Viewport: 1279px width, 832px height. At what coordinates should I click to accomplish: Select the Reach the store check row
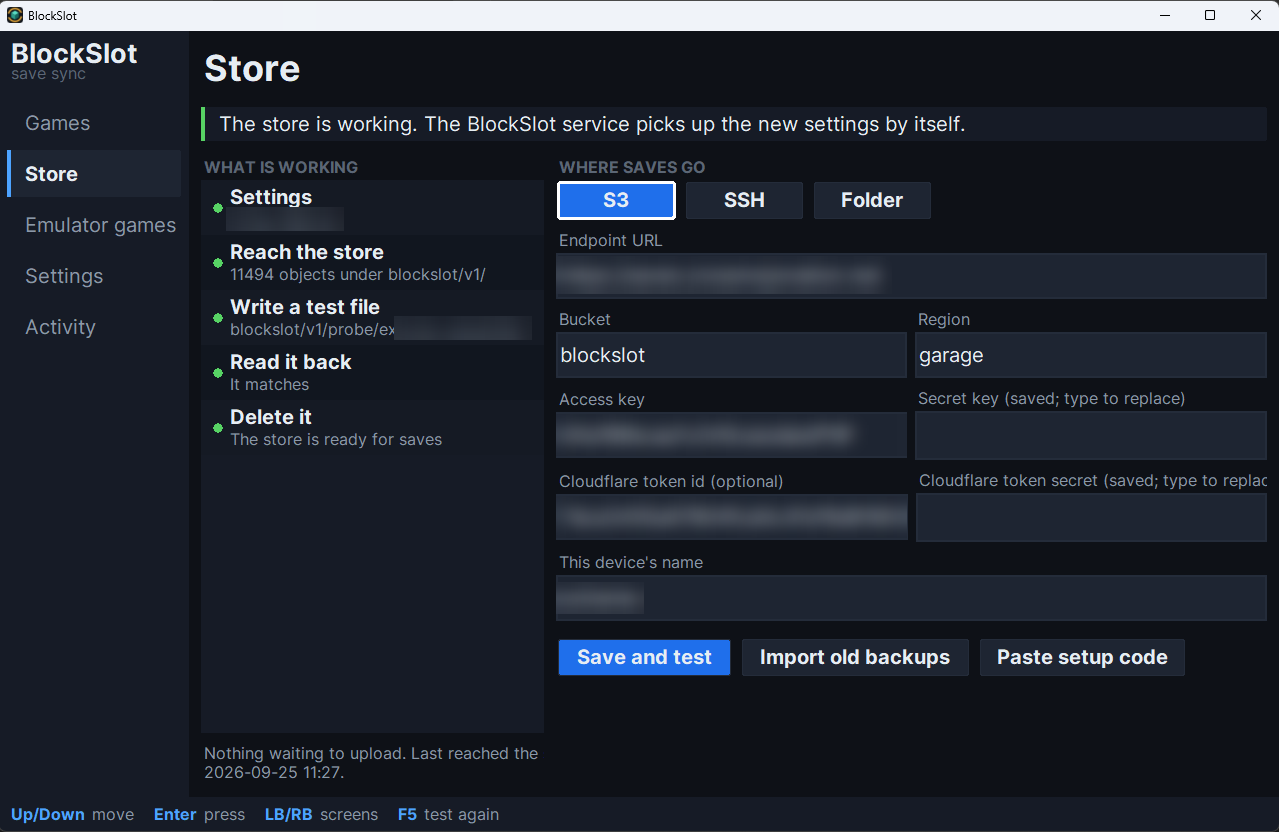372,263
